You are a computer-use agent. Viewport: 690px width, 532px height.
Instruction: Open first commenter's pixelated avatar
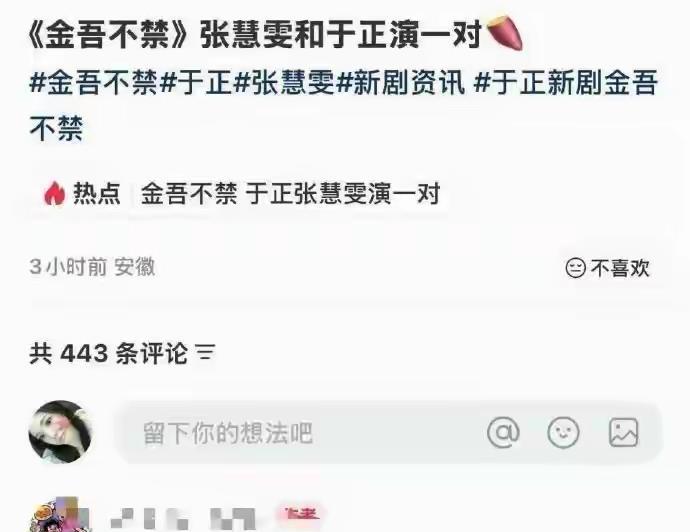[x=59, y=515]
